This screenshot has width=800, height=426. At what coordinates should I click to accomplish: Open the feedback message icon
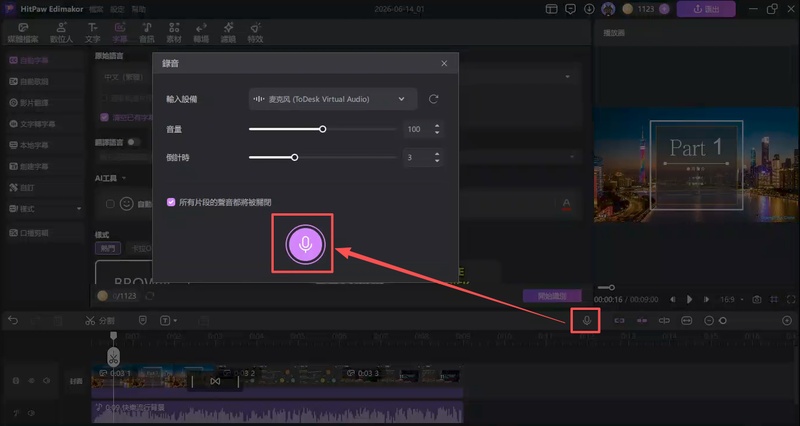570,9
